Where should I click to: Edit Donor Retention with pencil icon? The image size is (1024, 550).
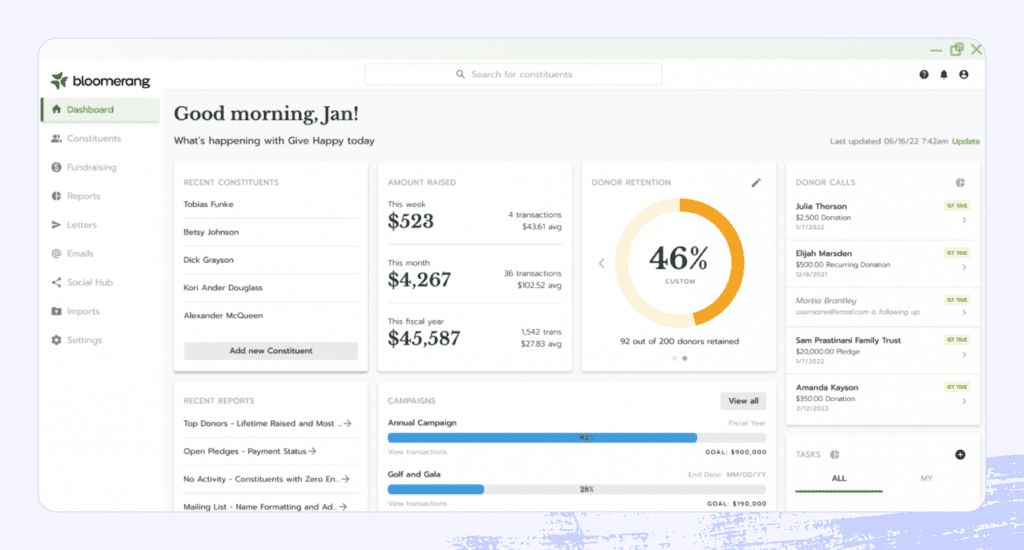[756, 183]
